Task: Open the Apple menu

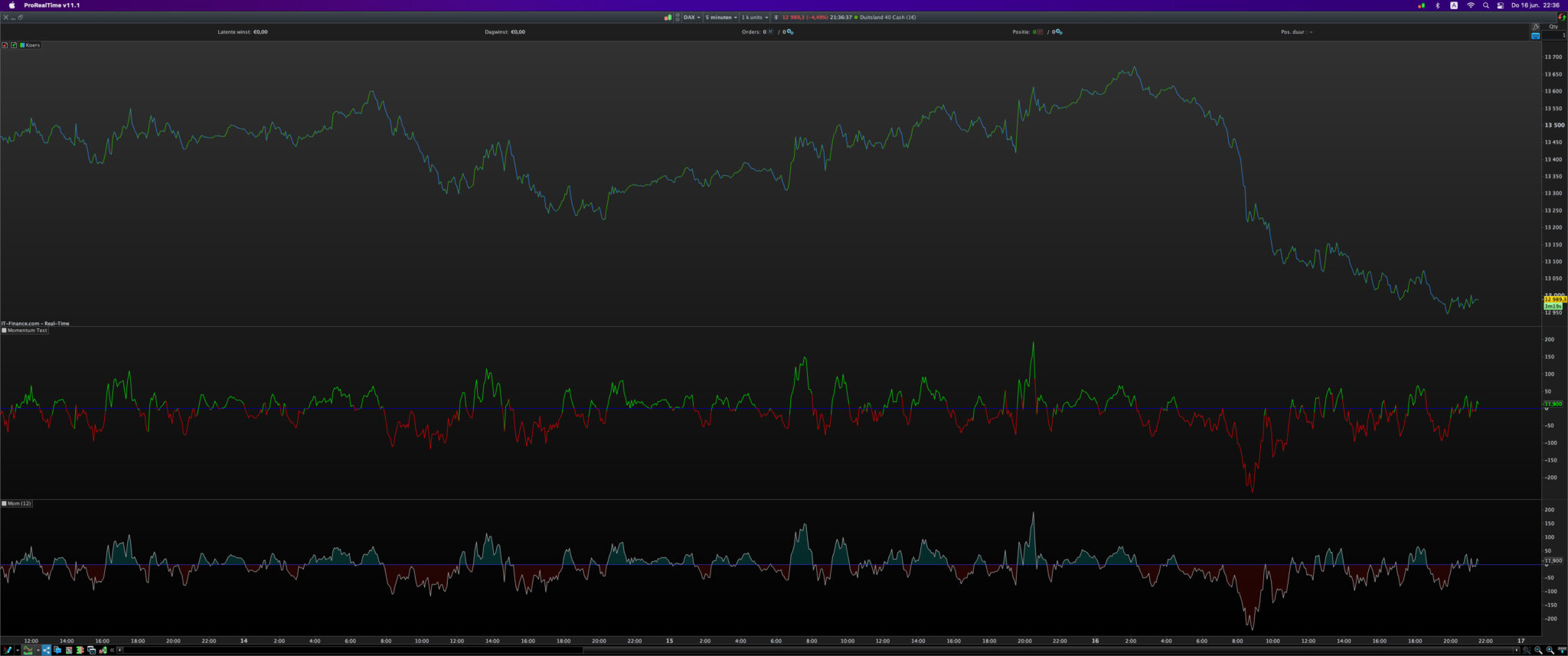Action: click(11, 5)
